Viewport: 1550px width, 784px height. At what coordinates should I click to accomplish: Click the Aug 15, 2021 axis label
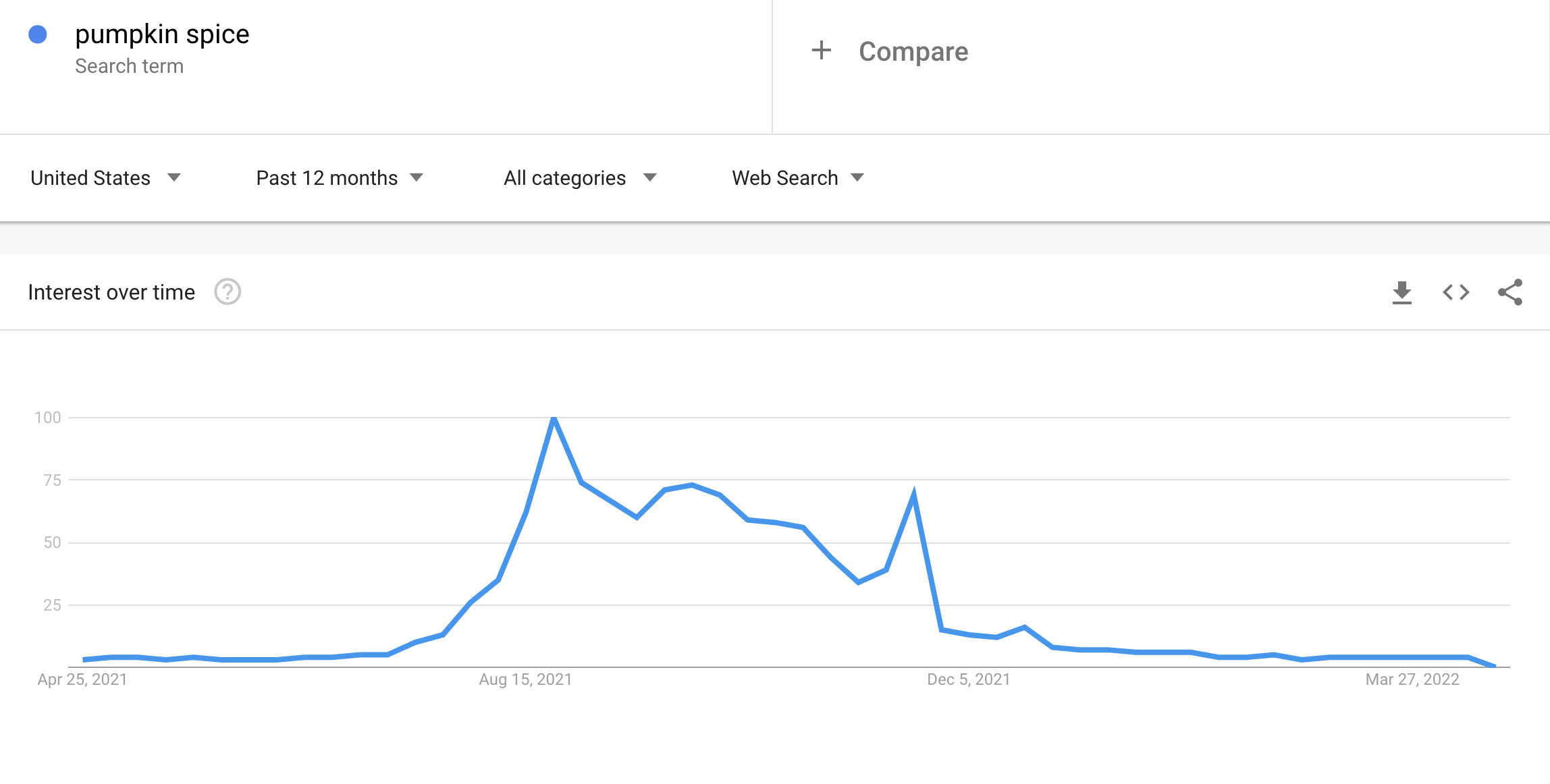[525, 679]
